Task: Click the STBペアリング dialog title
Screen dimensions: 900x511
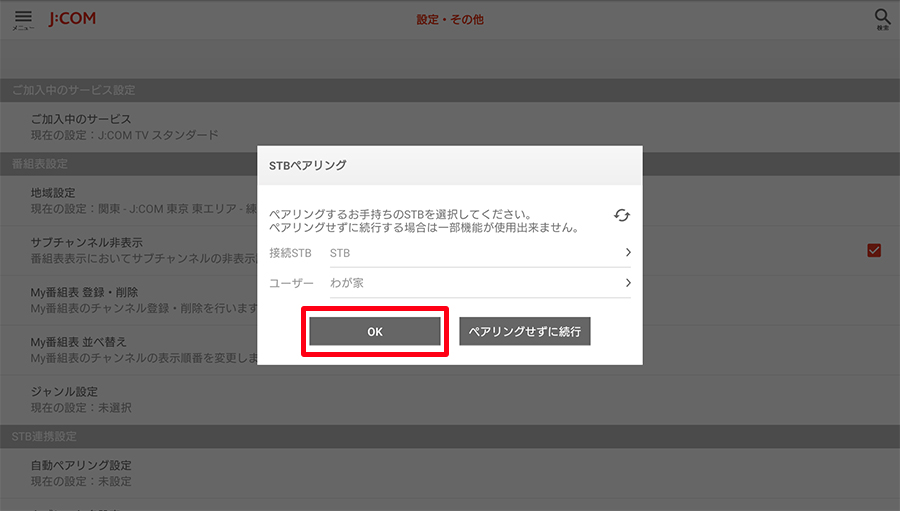Action: 308,165
